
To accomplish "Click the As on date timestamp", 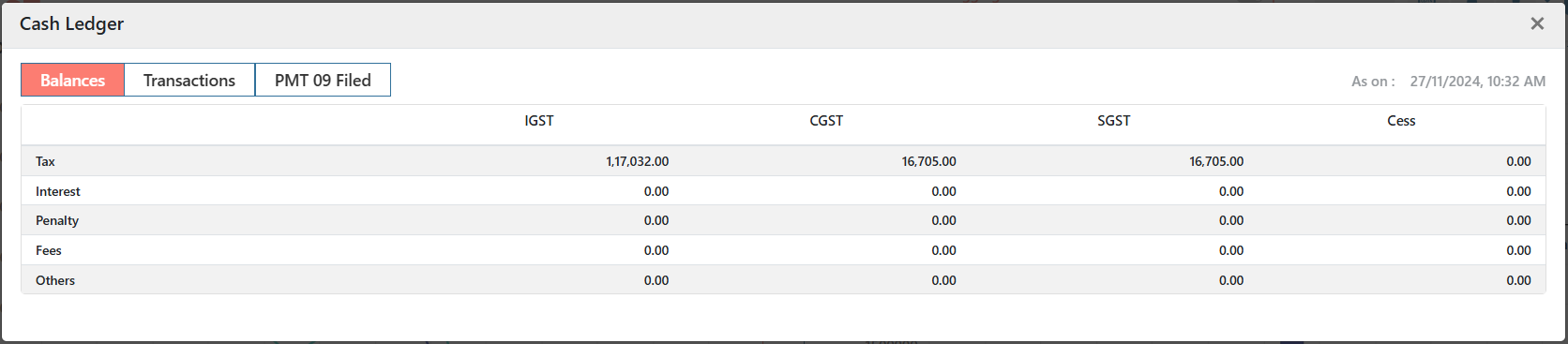I will pos(1478,82).
